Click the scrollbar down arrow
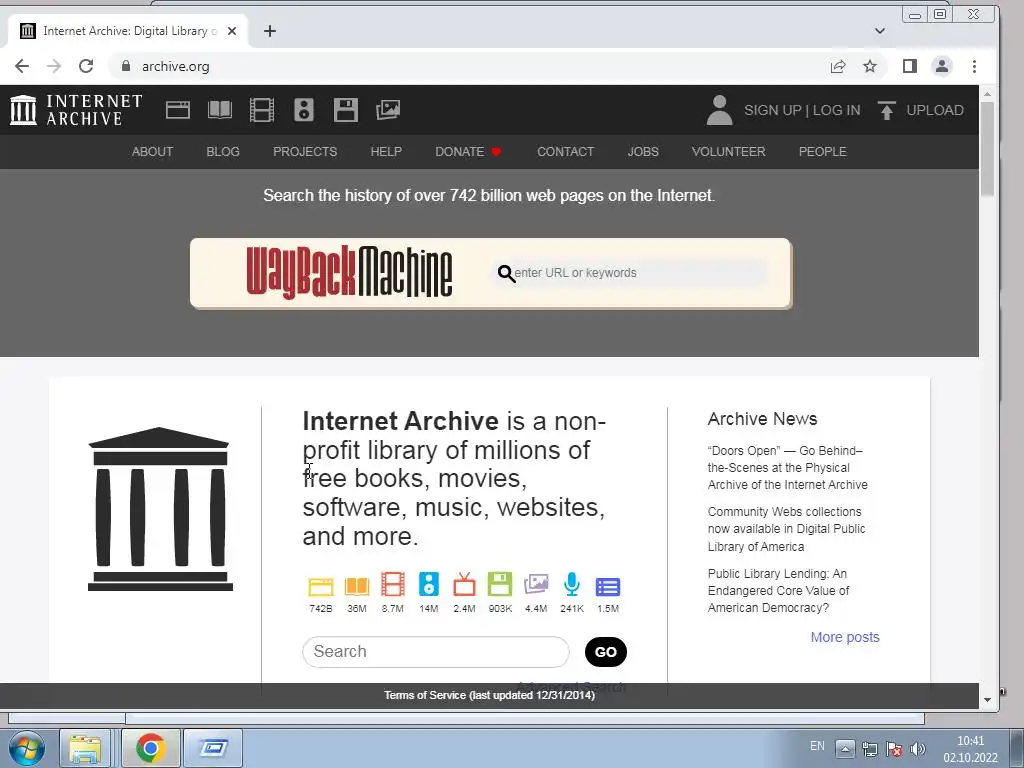The image size is (1024, 768). [x=987, y=699]
